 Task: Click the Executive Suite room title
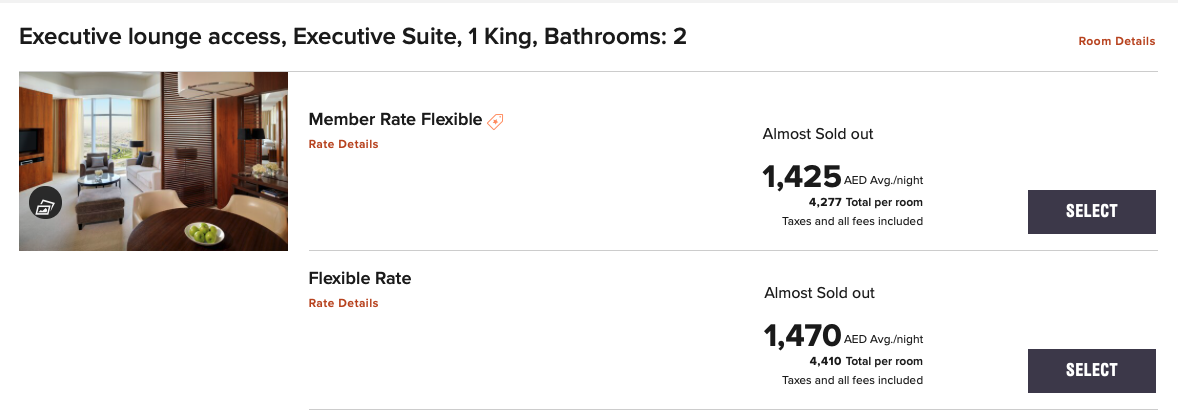(353, 38)
